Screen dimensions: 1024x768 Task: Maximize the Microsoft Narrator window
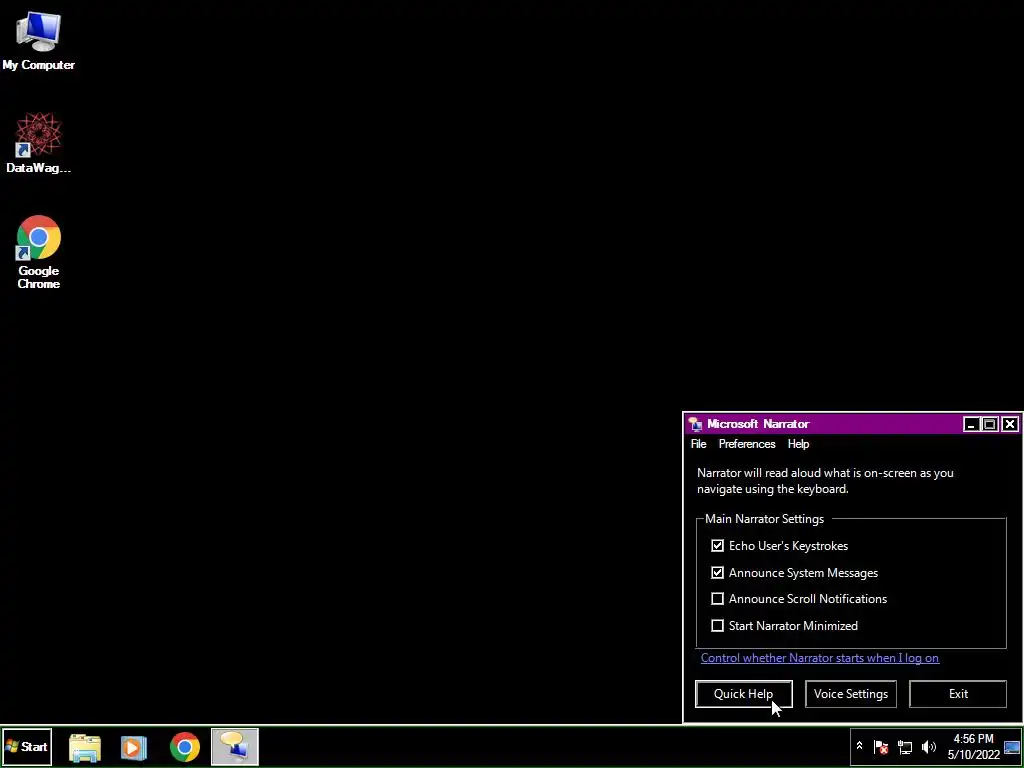(x=990, y=424)
